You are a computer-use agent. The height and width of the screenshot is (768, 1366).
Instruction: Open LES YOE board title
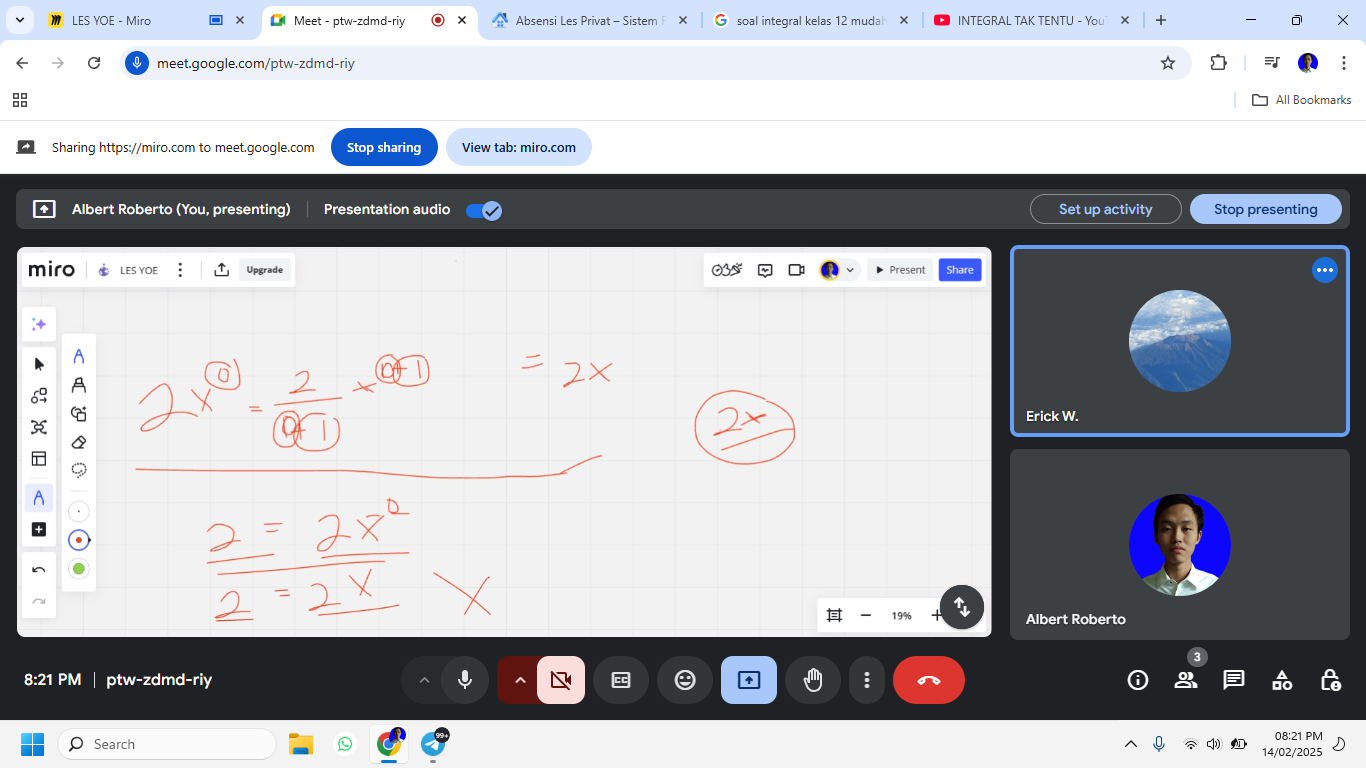click(139, 270)
